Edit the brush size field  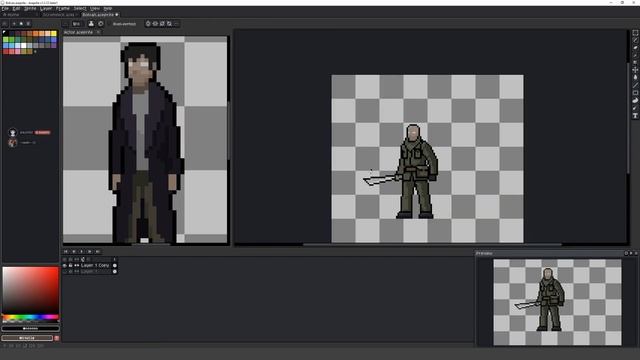76,24
